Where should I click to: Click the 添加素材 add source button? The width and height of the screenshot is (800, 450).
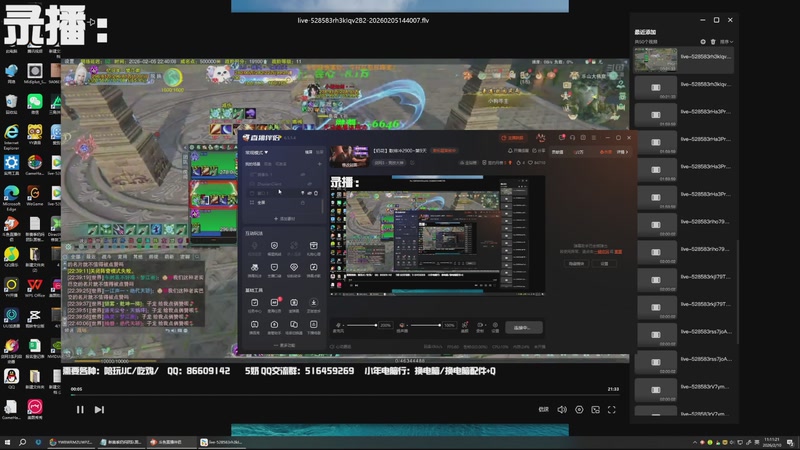coord(285,219)
